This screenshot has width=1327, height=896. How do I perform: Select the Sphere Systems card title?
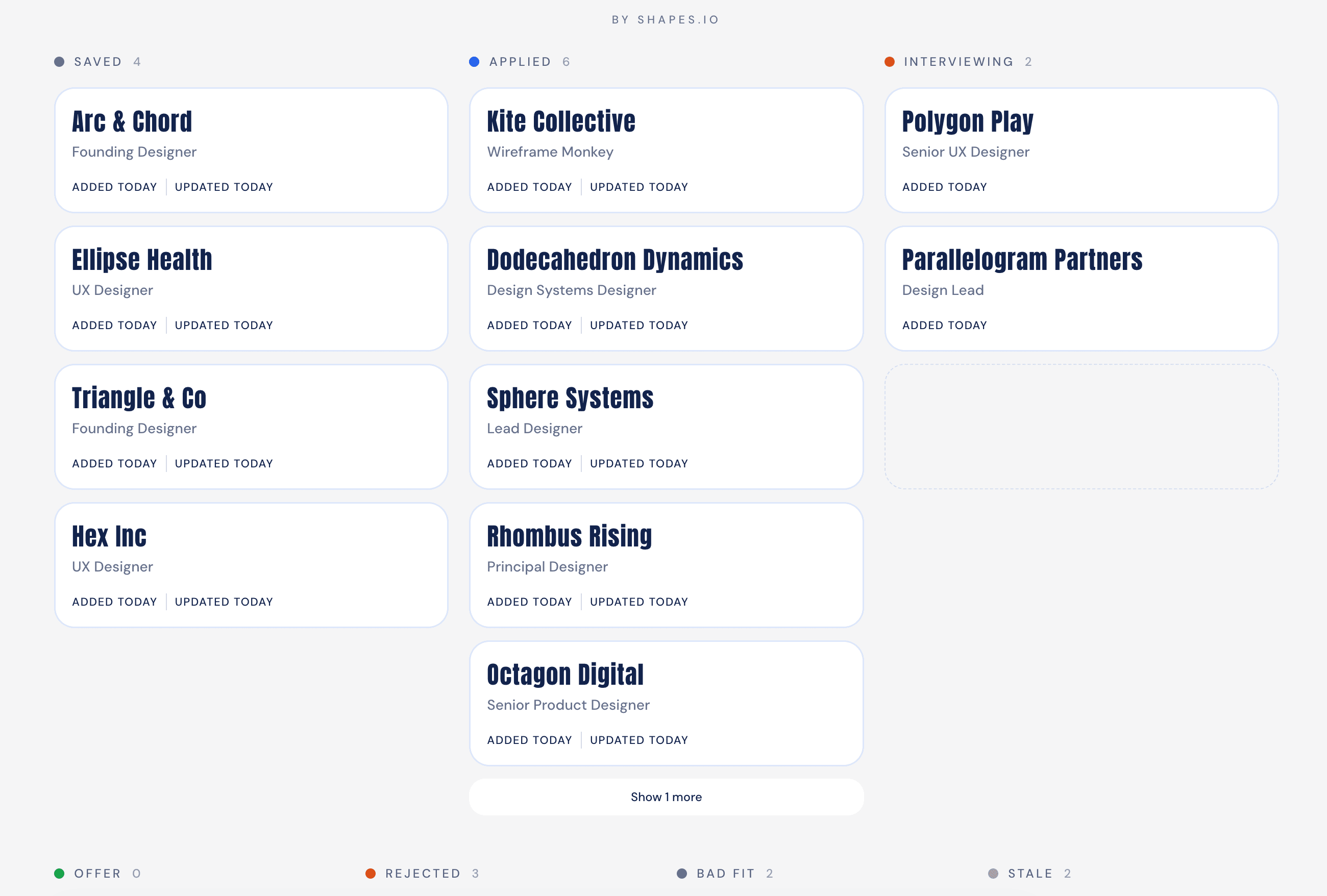[570, 398]
